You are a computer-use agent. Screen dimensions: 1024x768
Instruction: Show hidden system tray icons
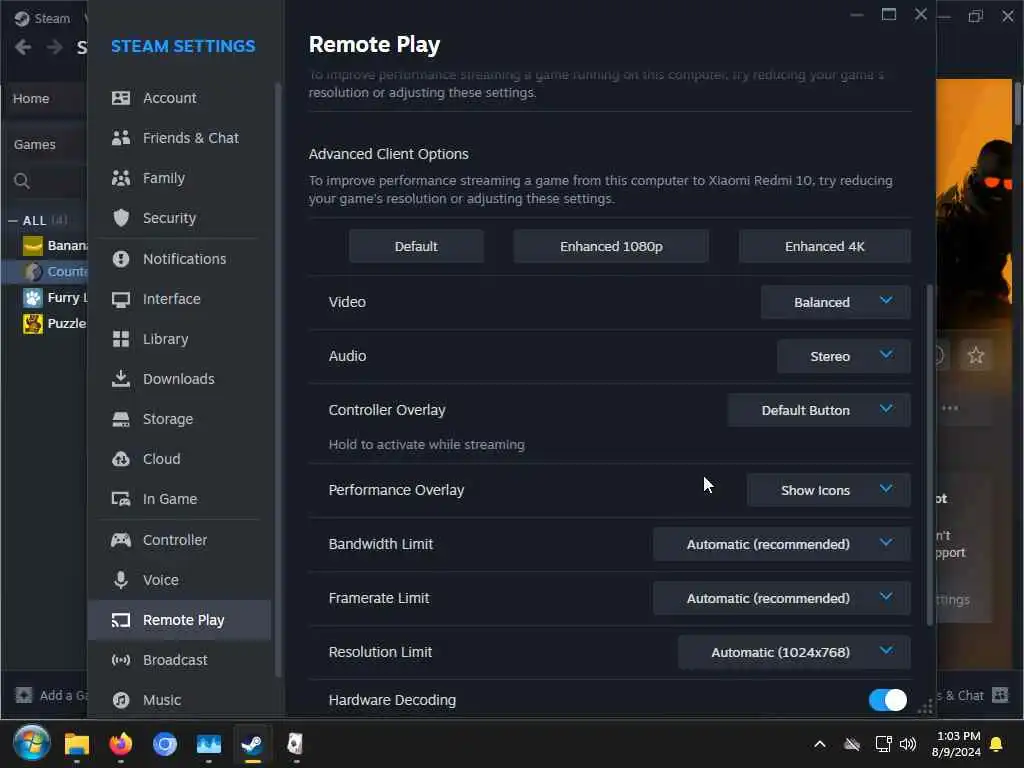[820, 744]
